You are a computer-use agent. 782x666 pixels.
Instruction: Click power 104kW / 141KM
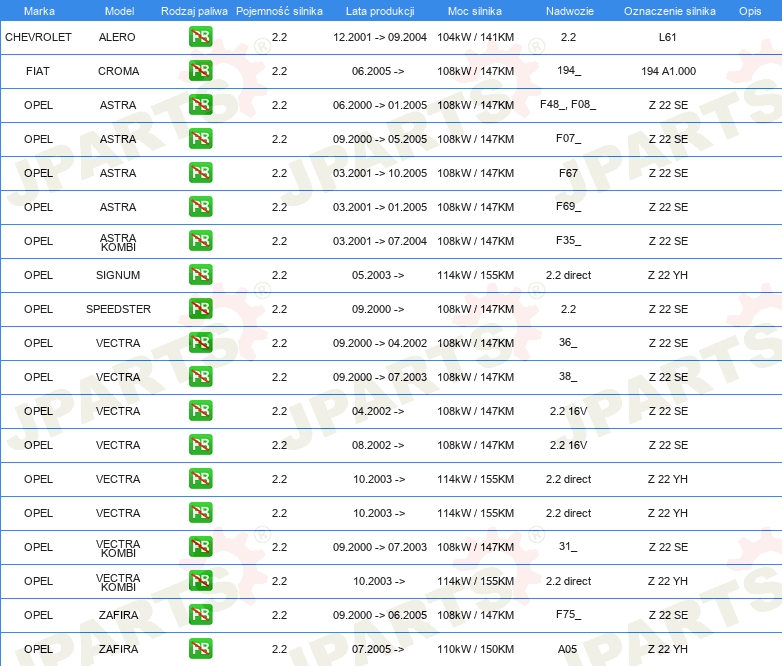(x=475, y=37)
